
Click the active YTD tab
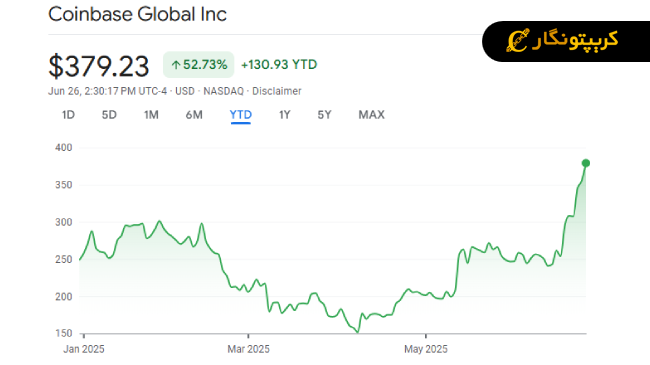tap(240, 115)
